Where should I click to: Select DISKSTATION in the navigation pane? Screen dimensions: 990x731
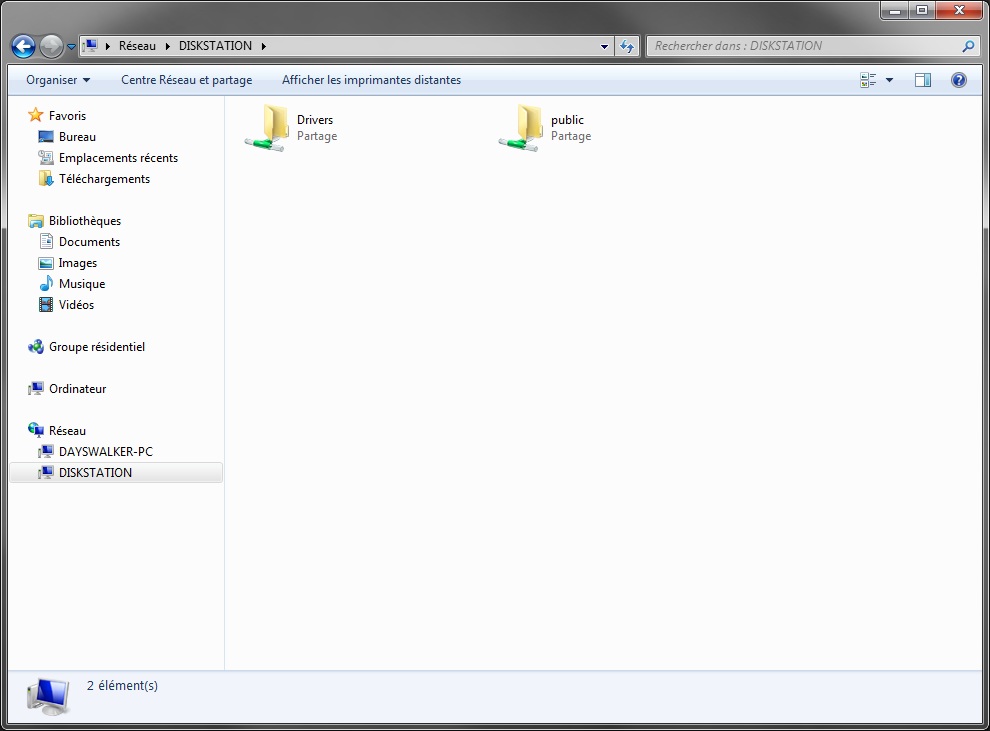click(x=95, y=473)
